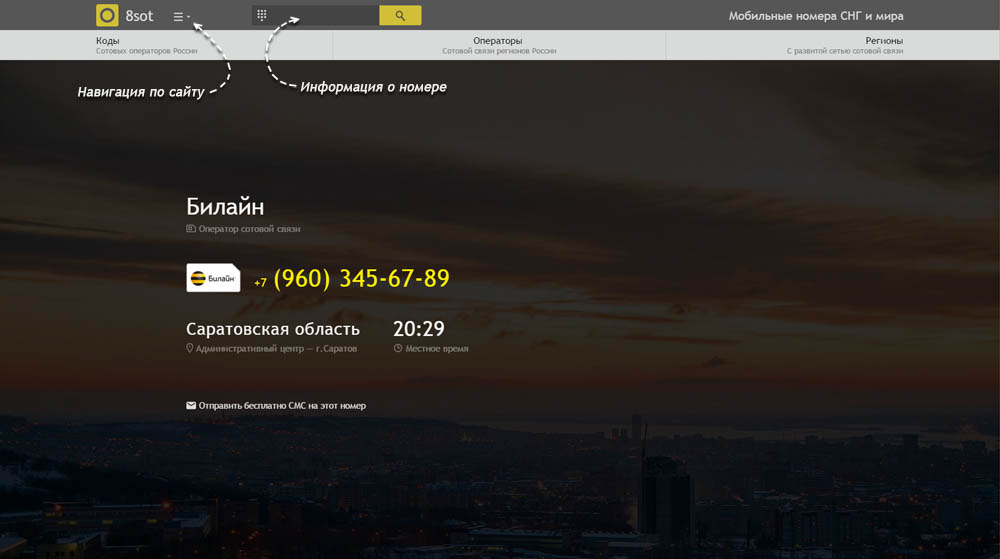Click Отправить бесплатно СМС на этот номер
This screenshot has height=559, width=1000.
coord(282,405)
